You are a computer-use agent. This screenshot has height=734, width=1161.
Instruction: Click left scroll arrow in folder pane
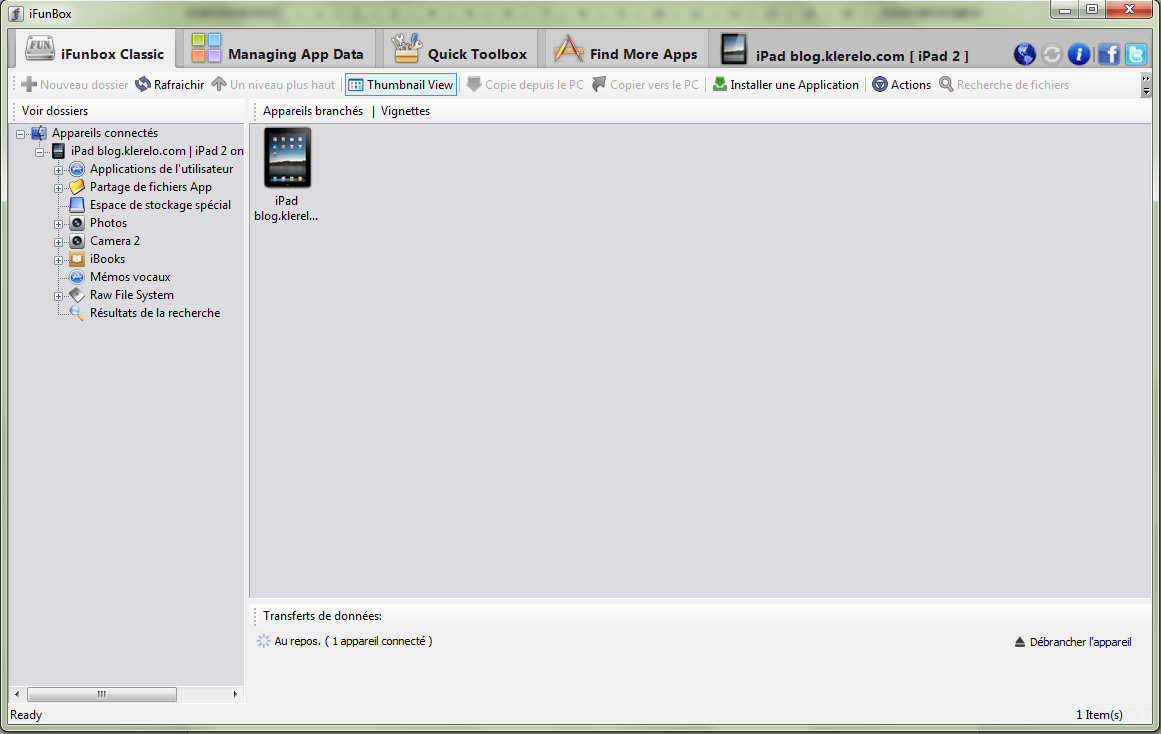[17, 694]
